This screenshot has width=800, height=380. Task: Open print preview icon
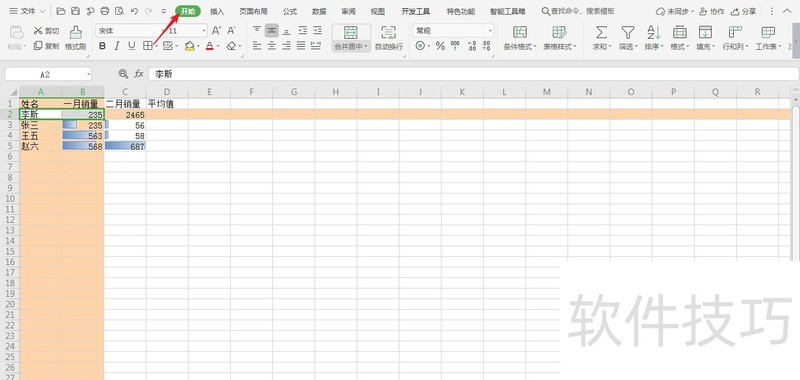[x=119, y=11]
